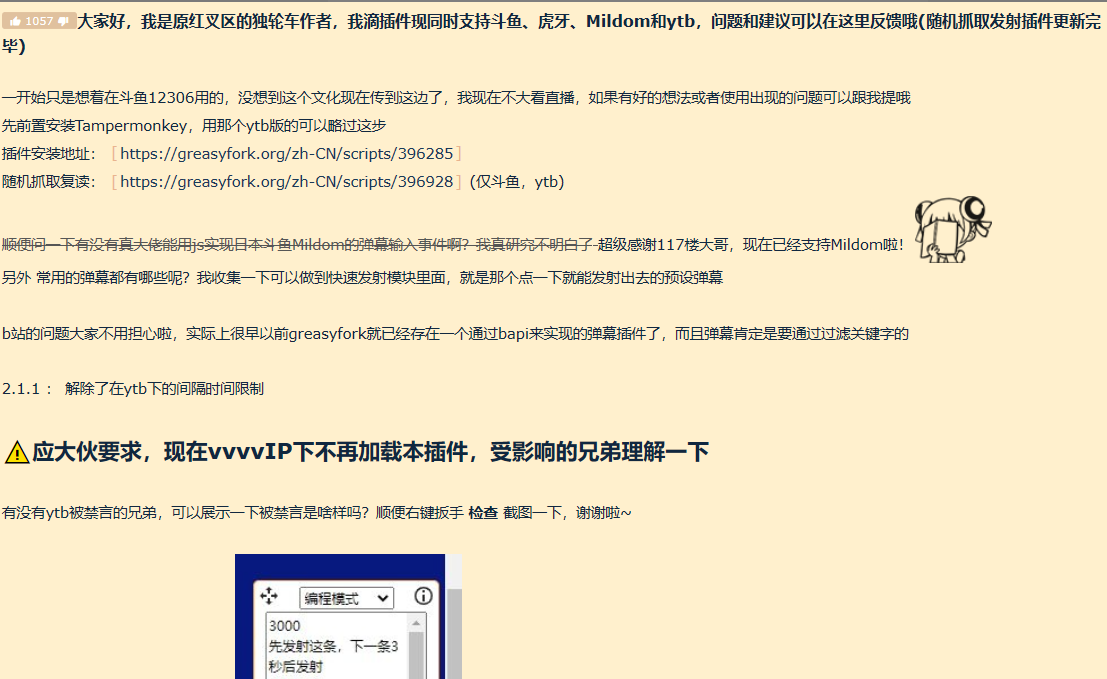Open the greasyfork scripts/396285 link
The width and height of the screenshot is (1107, 679).
pyautogui.click(x=287, y=153)
